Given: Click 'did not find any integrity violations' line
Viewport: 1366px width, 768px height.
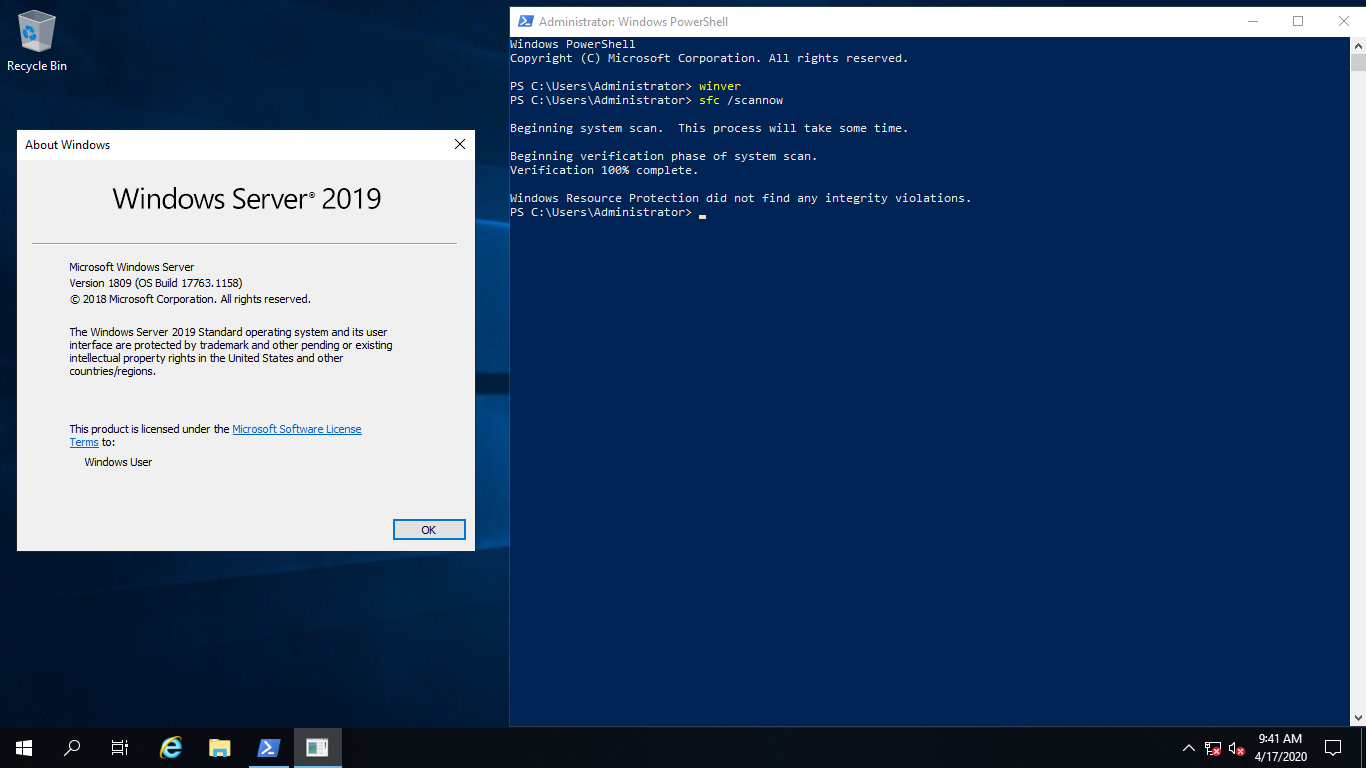Looking at the screenshot, I should point(741,198).
